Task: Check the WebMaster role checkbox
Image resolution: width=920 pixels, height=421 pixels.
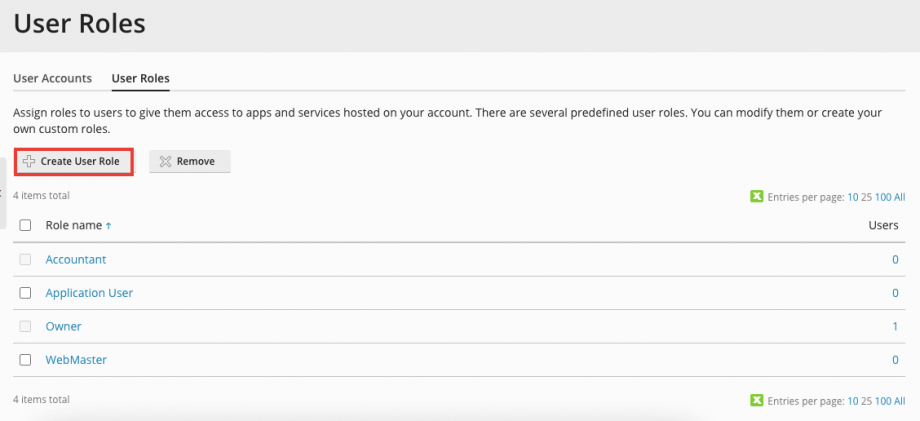Action: [26, 360]
